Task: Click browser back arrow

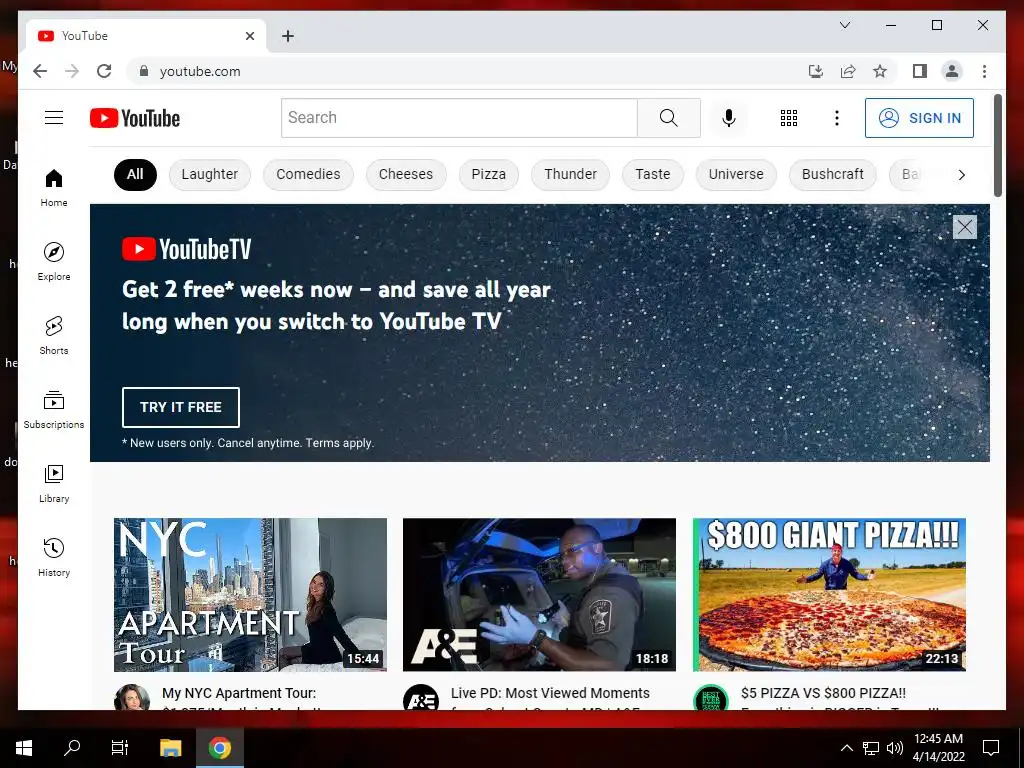Action: point(40,71)
